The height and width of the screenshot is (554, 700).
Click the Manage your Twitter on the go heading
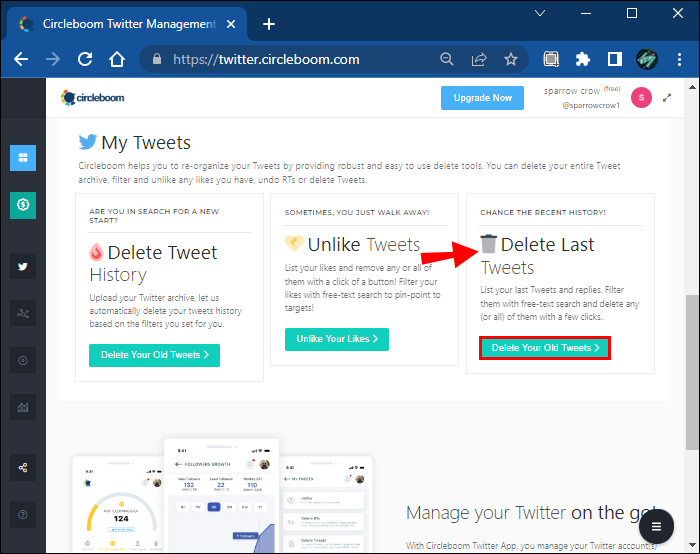tap(531, 513)
